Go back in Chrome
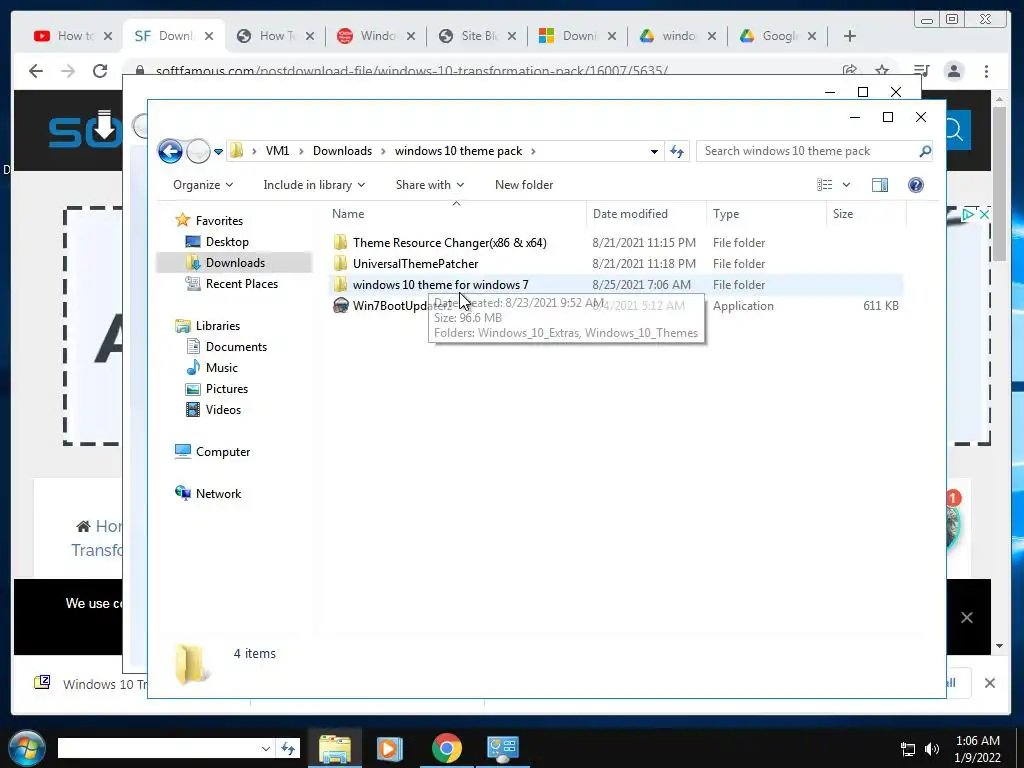The height and width of the screenshot is (768, 1024). pyautogui.click(x=36, y=71)
